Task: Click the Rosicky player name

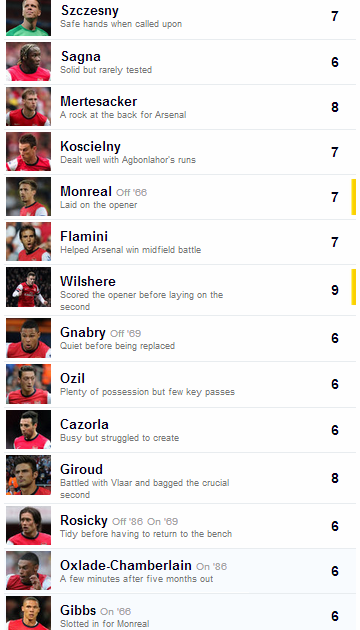Action: click(84, 521)
